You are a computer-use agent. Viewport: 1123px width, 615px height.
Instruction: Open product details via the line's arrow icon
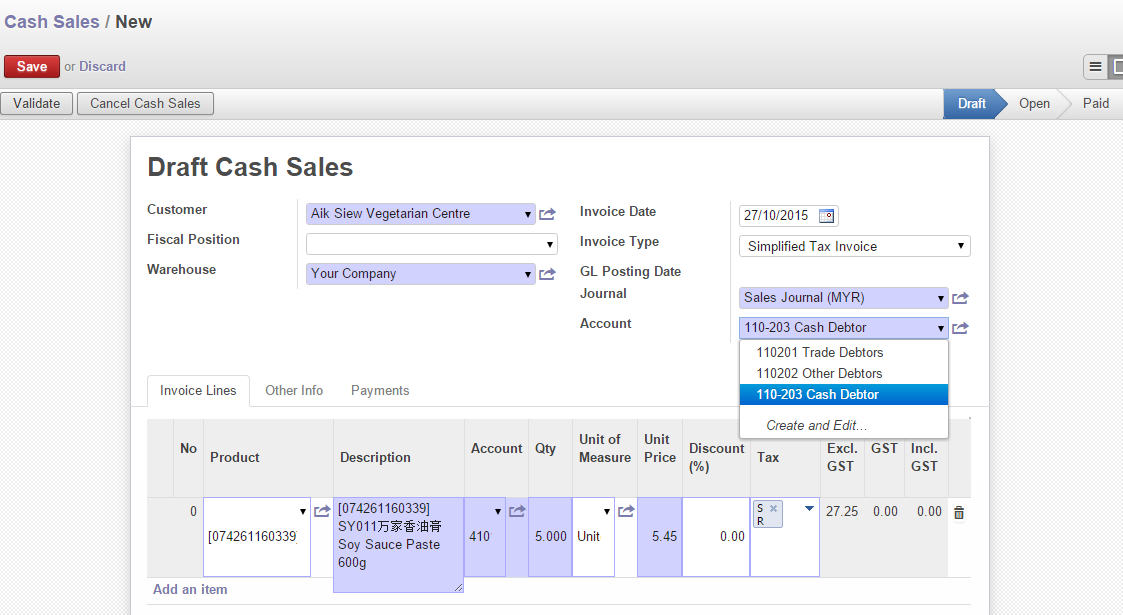(322, 510)
